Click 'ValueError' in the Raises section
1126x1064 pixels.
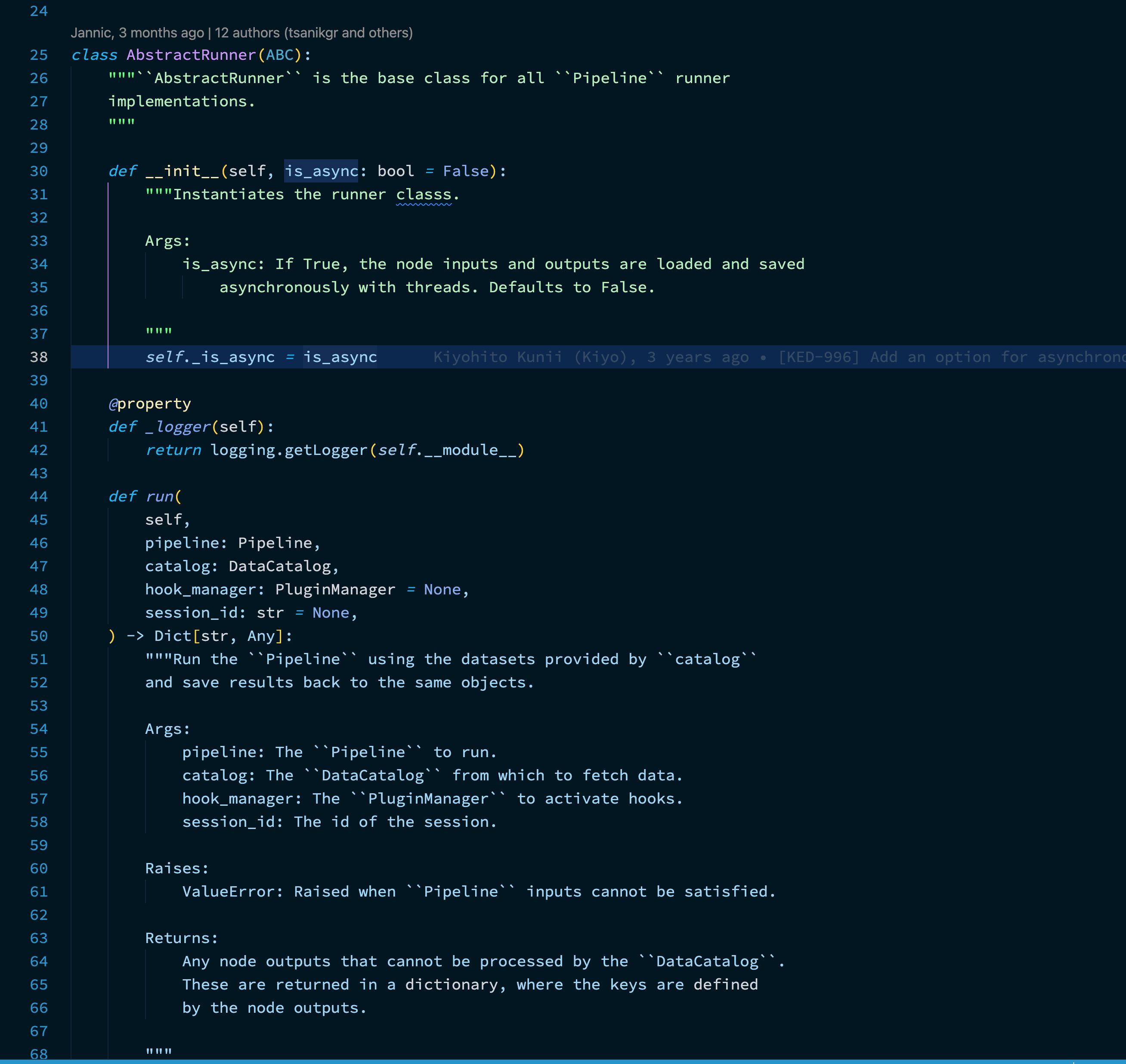[x=227, y=891]
